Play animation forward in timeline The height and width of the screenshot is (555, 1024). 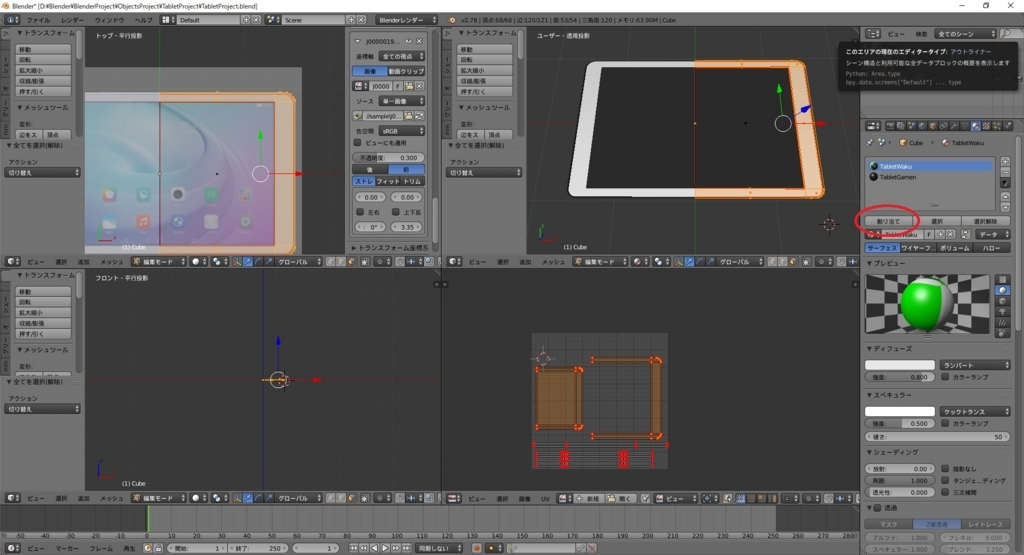(385, 548)
